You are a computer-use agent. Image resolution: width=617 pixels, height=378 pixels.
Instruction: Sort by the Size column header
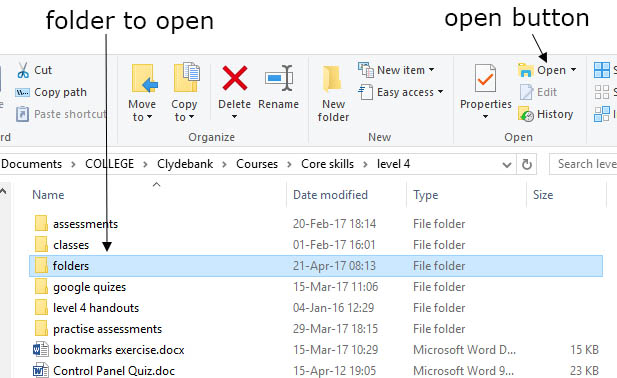click(x=543, y=195)
